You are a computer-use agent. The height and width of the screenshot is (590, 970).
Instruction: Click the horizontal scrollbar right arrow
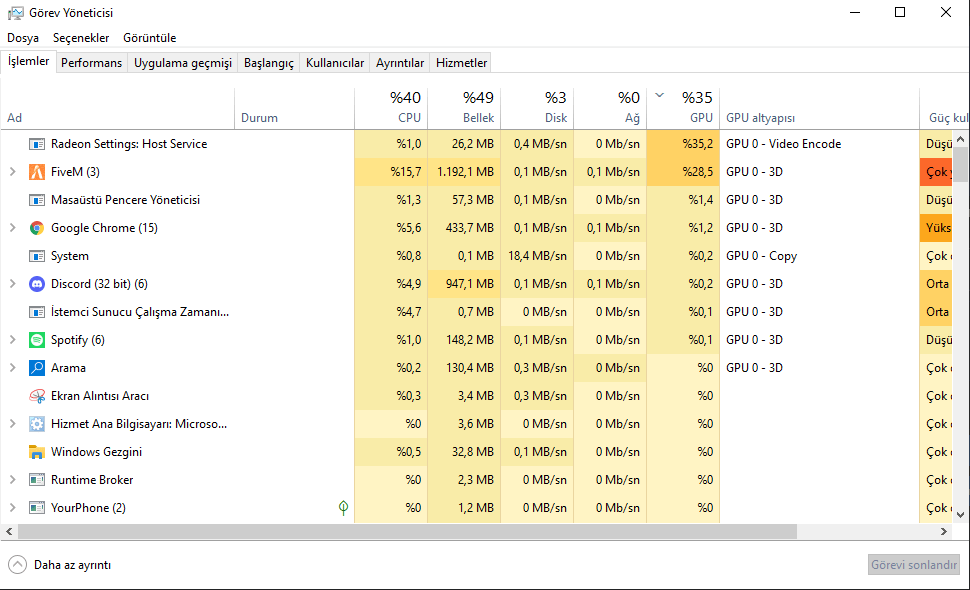pyautogui.click(x=943, y=531)
